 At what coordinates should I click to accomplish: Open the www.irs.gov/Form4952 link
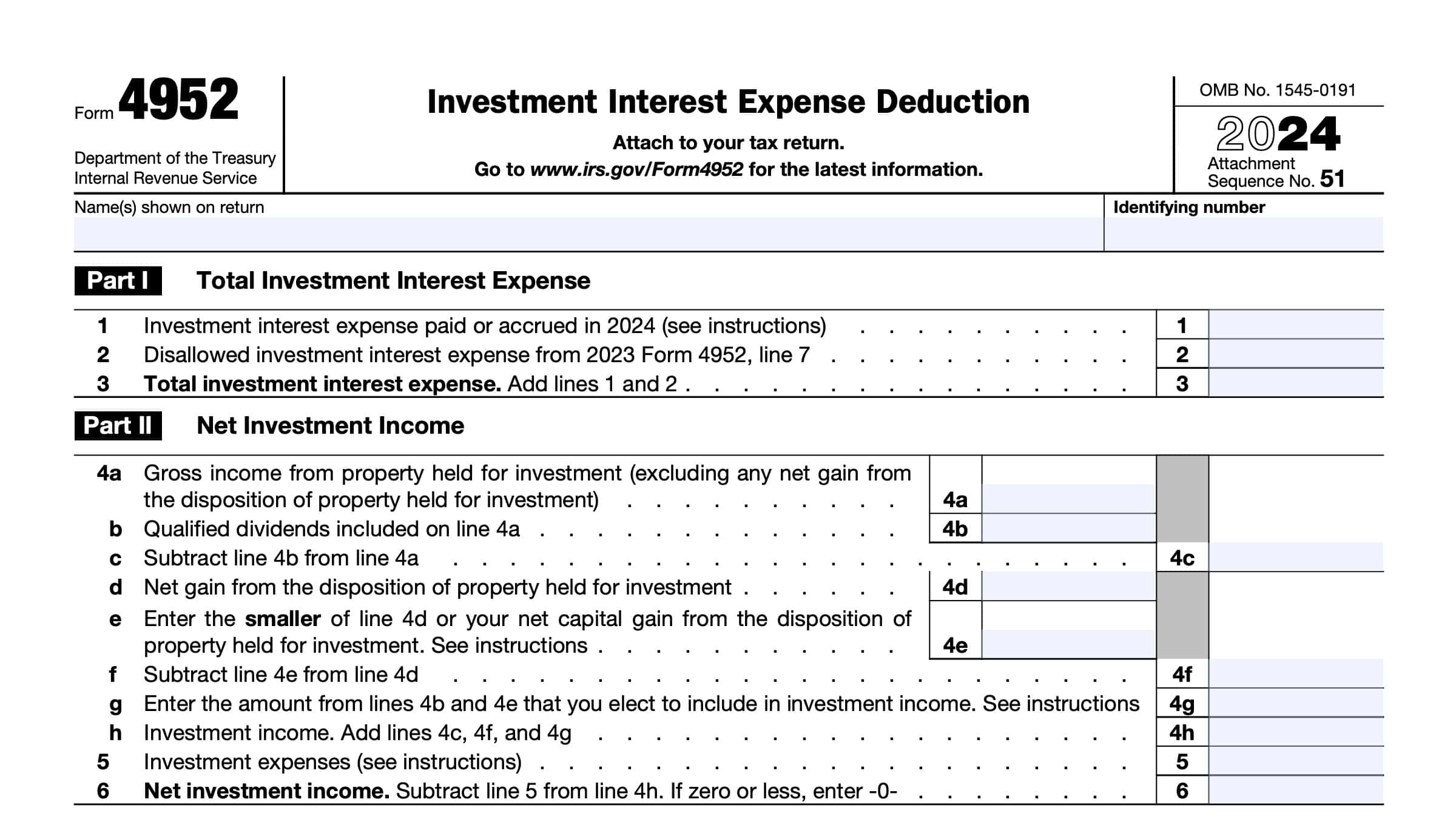[x=636, y=169]
